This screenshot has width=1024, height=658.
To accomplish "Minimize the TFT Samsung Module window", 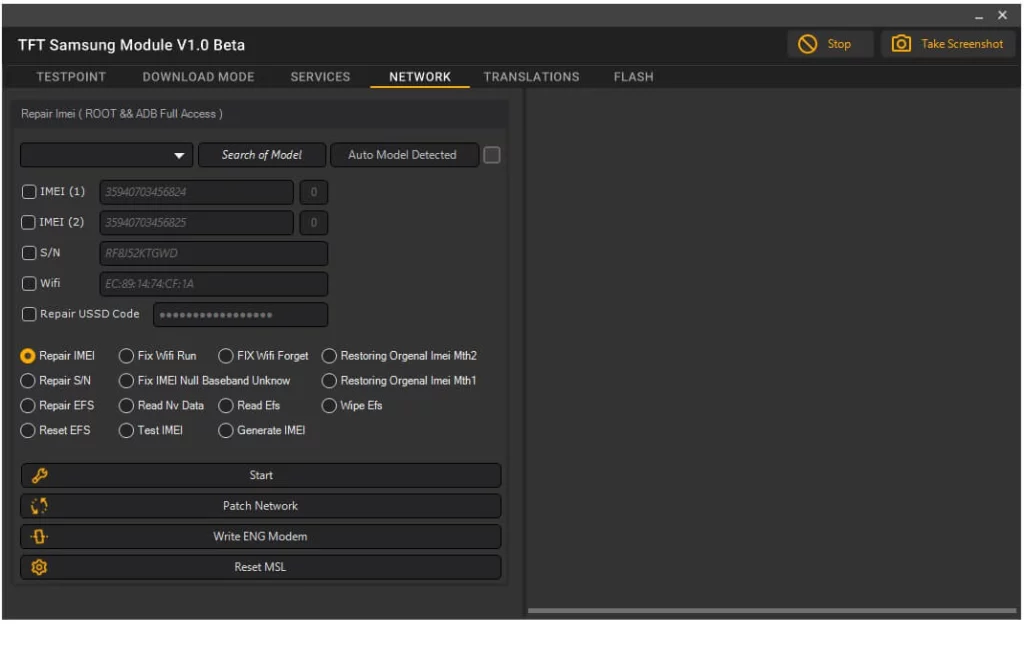I will [x=978, y=16].
